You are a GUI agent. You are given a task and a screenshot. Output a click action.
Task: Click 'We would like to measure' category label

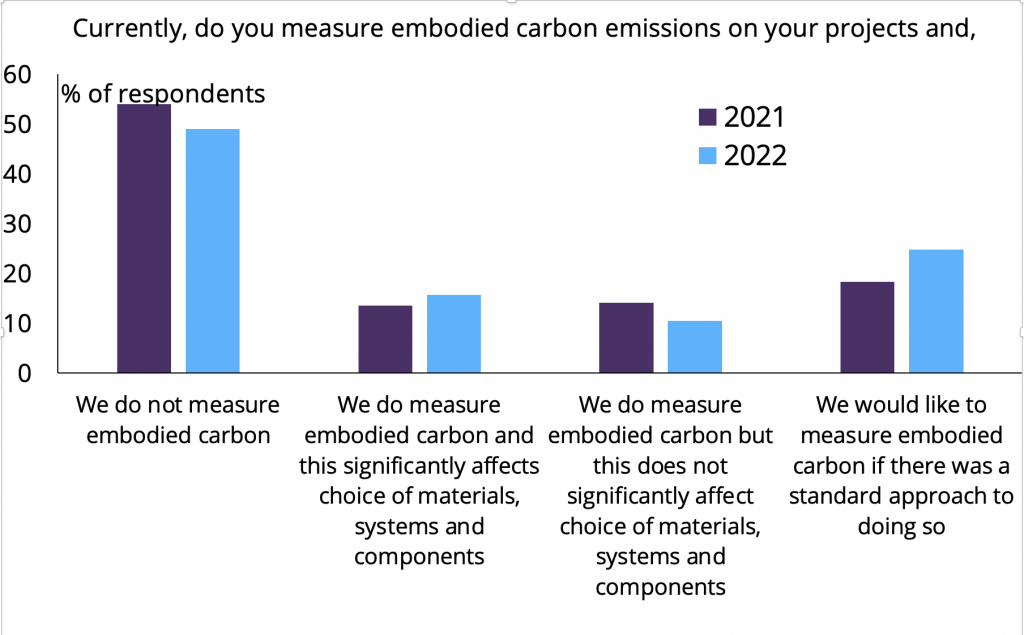[901, 465]
